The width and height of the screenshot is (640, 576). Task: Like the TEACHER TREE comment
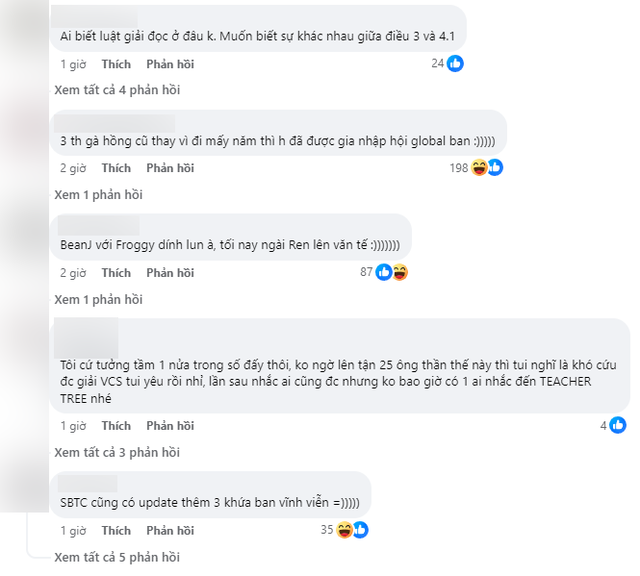pos(116,426)
